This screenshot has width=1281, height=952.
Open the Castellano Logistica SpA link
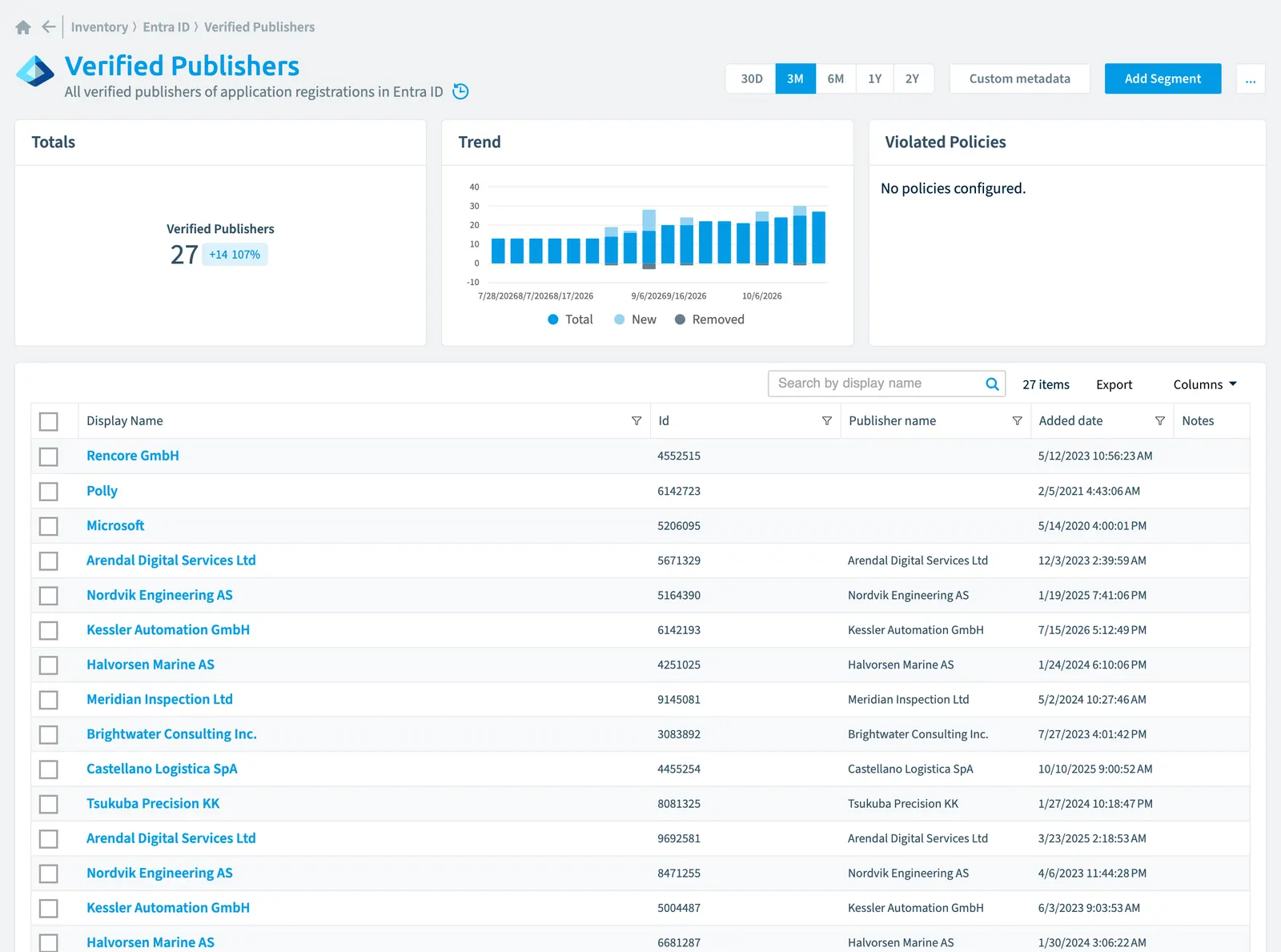point(162,769)
